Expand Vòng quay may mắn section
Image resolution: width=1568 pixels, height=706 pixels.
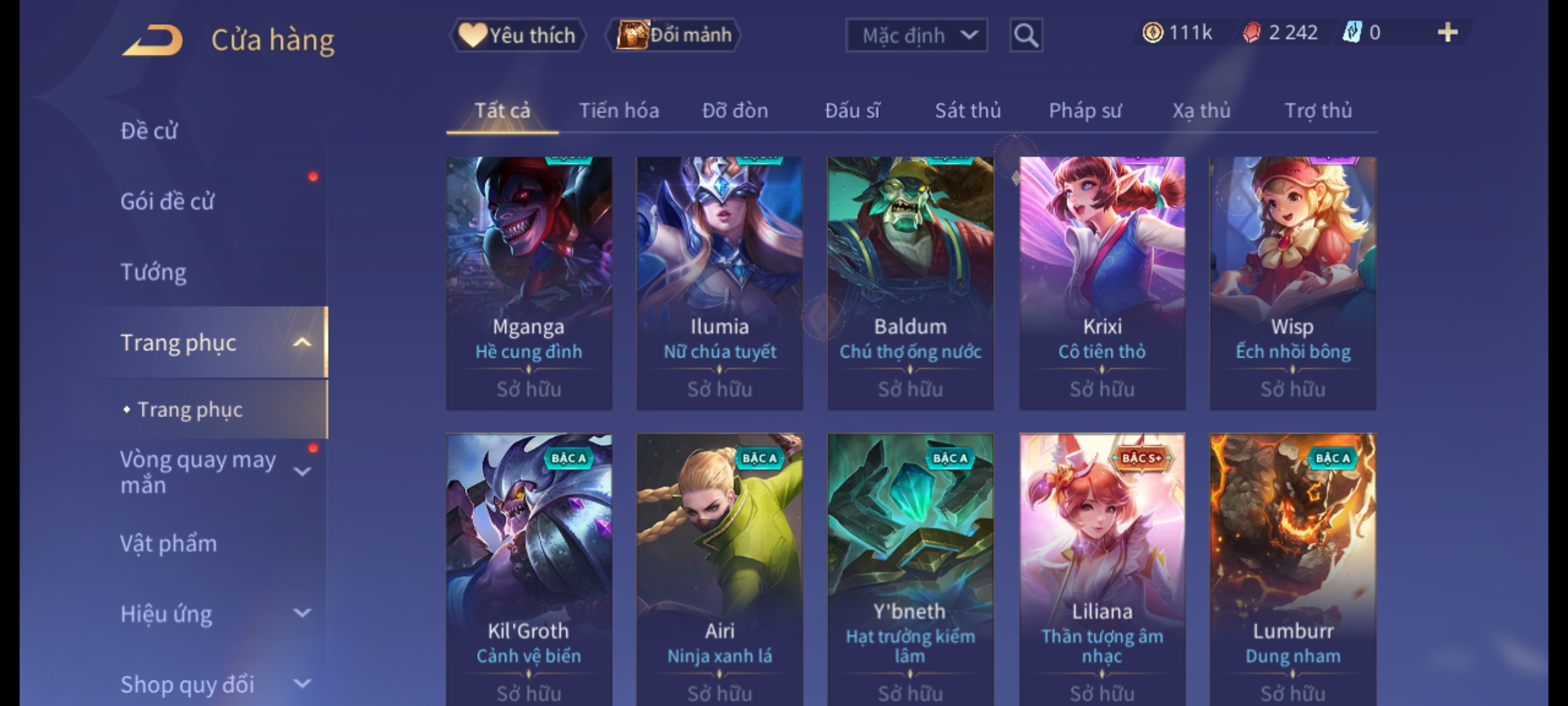(302, 471)
